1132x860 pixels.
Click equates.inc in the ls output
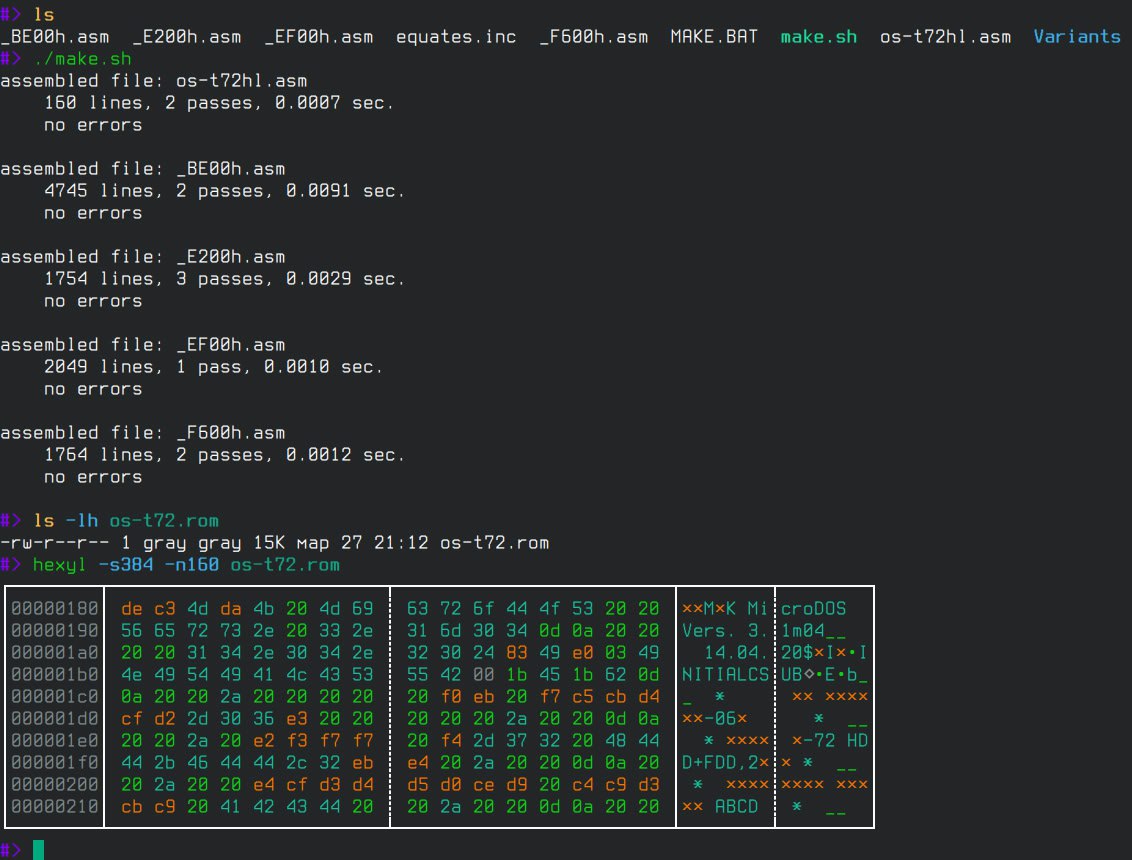tap(456, 37)
